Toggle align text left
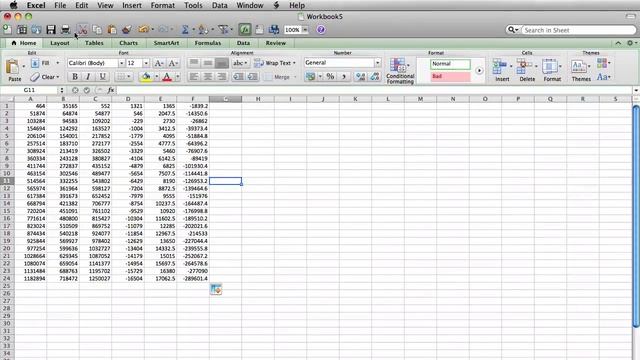 point(194,76)
